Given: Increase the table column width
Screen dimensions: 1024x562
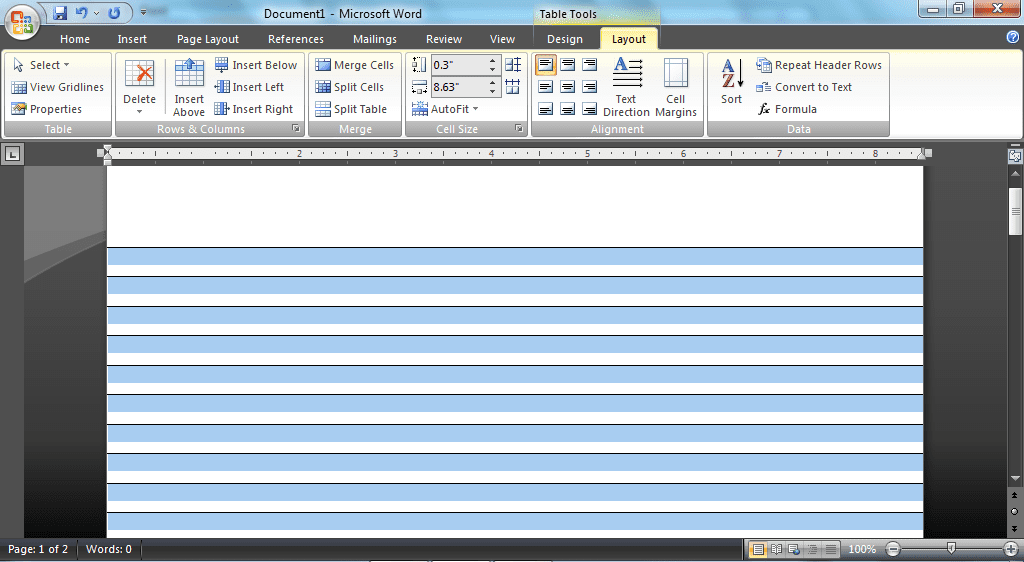Looking at the screenshot, I should (x=493, y=83).
